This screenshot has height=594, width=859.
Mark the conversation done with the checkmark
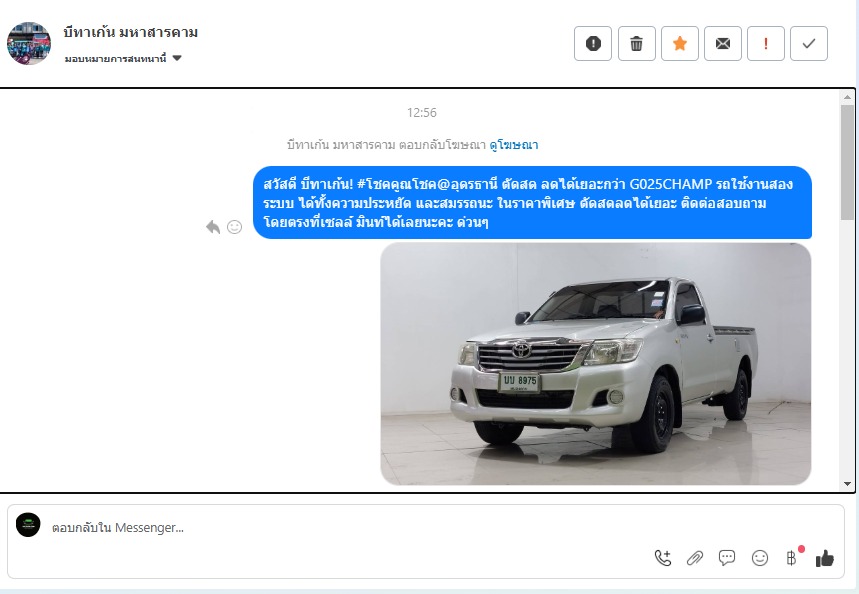coord(809,44)
